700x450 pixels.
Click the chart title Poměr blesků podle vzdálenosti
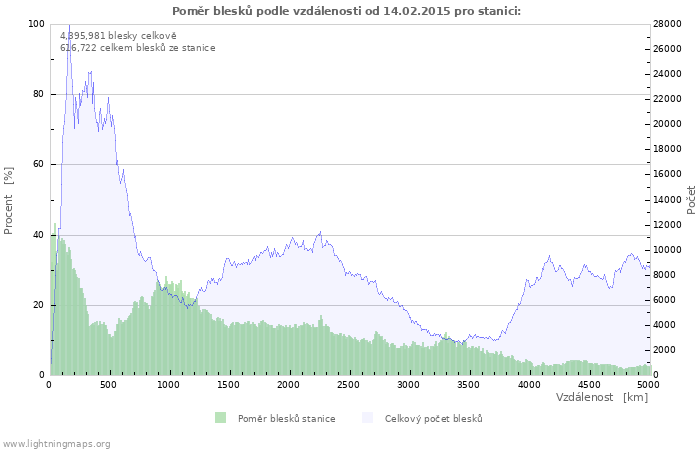click(346, 10)
